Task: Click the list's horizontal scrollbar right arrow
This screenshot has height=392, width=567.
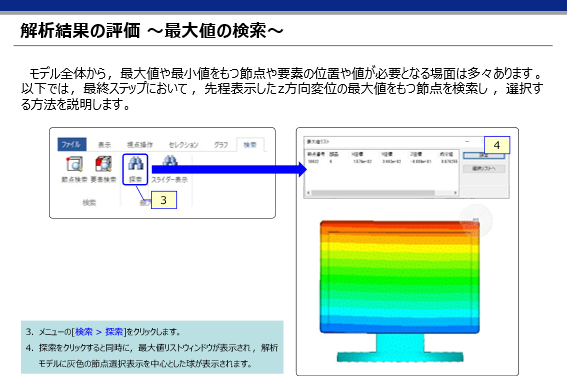Action: pos(455,193)
